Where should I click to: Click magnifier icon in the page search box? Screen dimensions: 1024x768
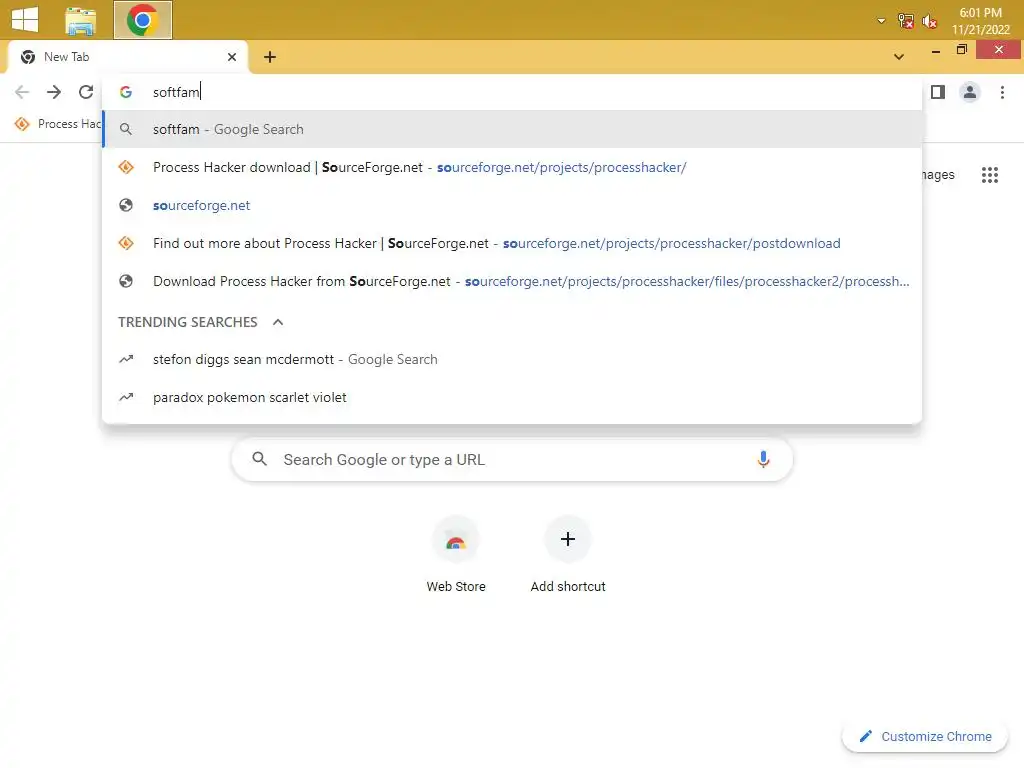[x=259, y=459]
